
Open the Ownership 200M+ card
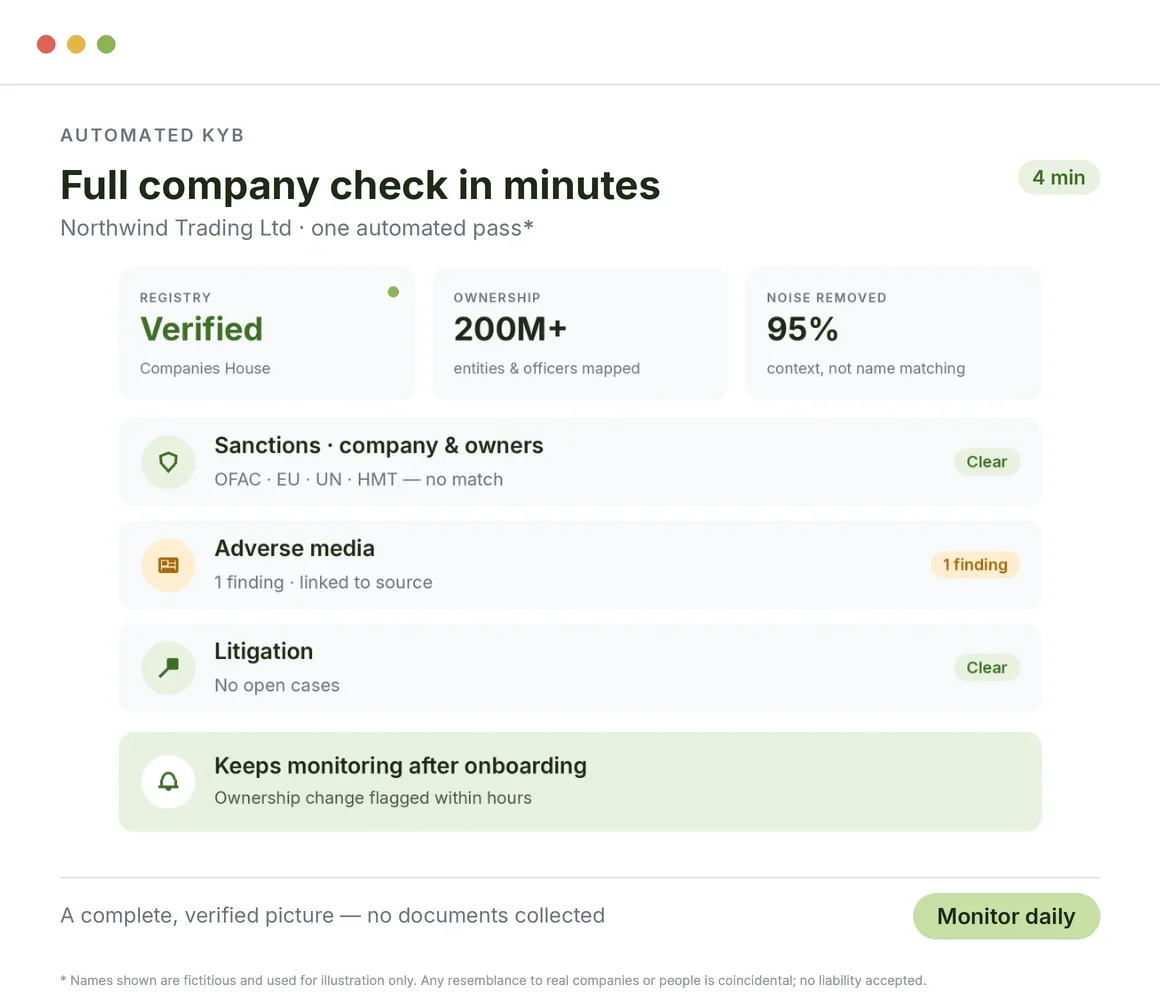pos(580,334)
